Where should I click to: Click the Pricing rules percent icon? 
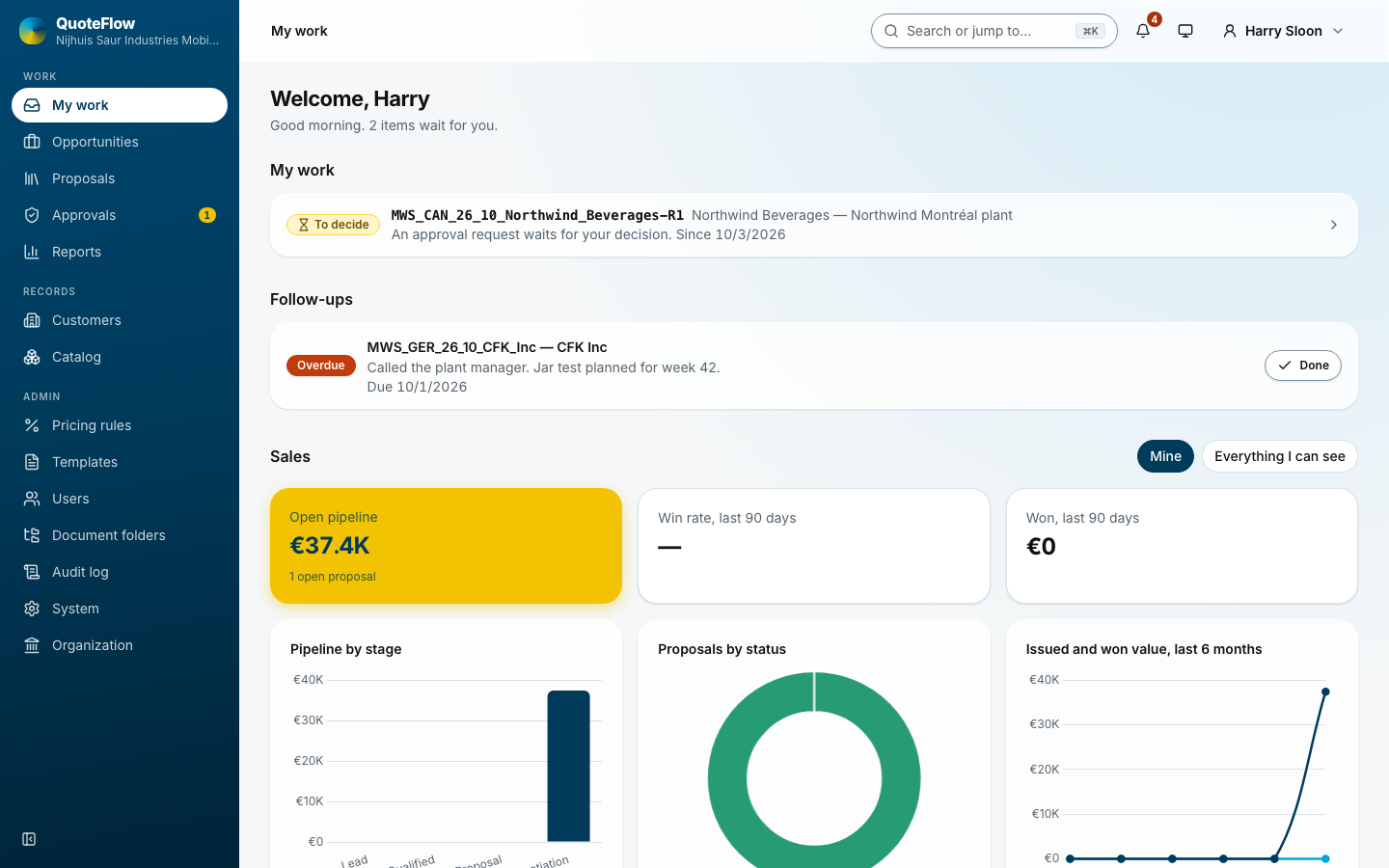(x=32, y=425)
